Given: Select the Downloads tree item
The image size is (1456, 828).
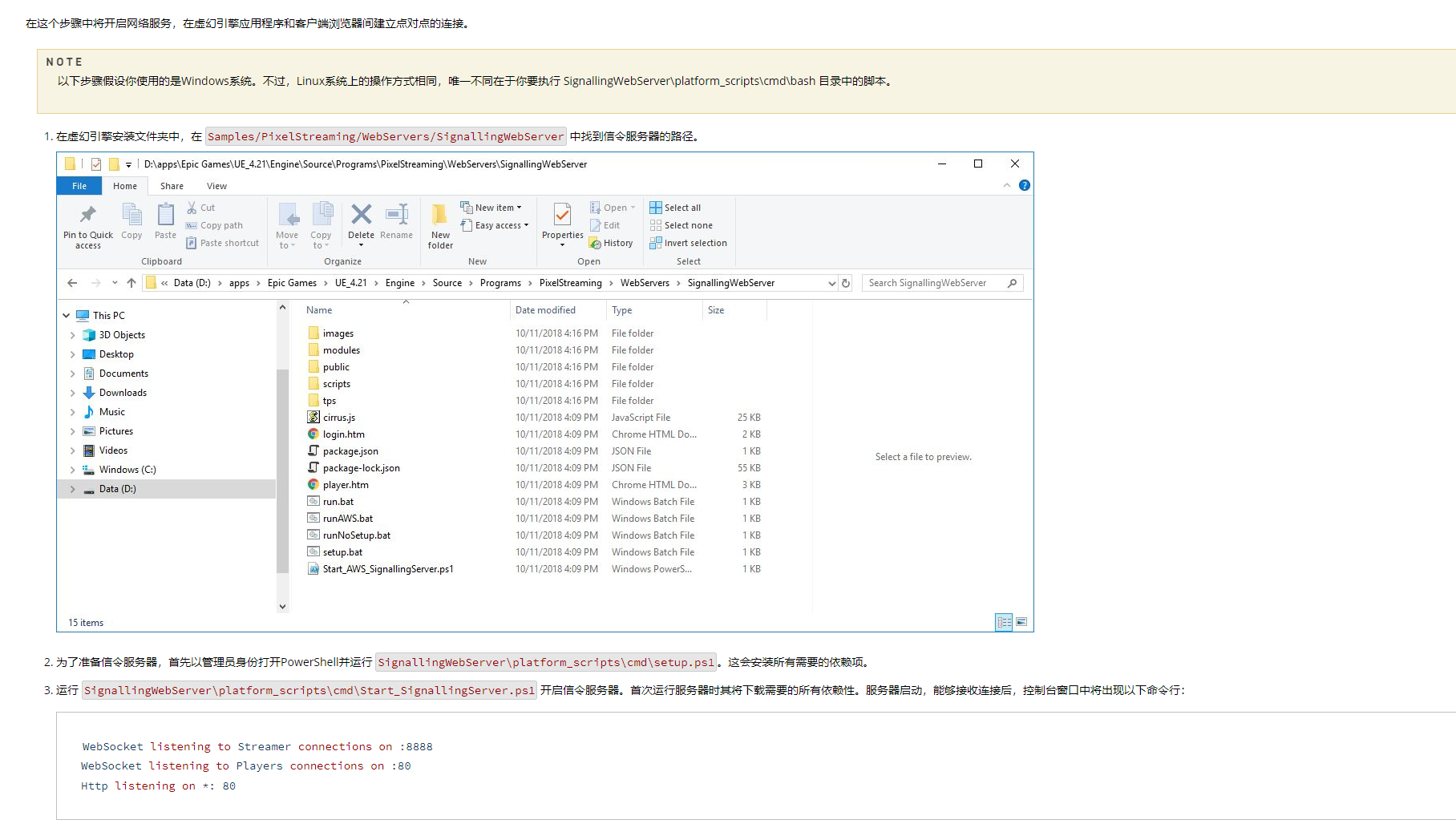Looking at the screenshot, I should coord(123,393).
